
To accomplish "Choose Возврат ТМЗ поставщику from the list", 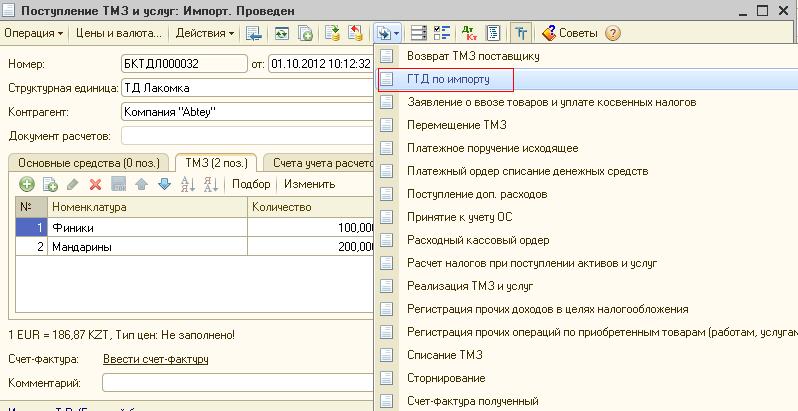I will click(473, 56).
